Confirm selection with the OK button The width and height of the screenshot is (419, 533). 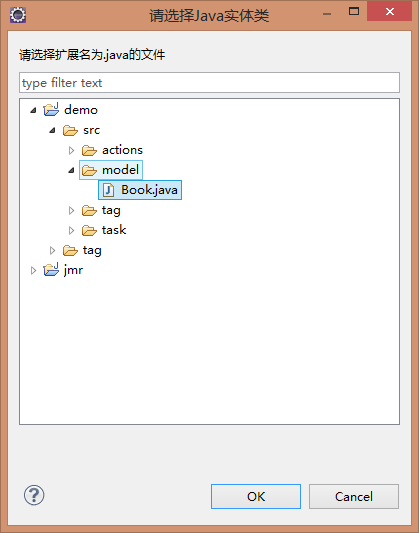click(x=256, y=496)
